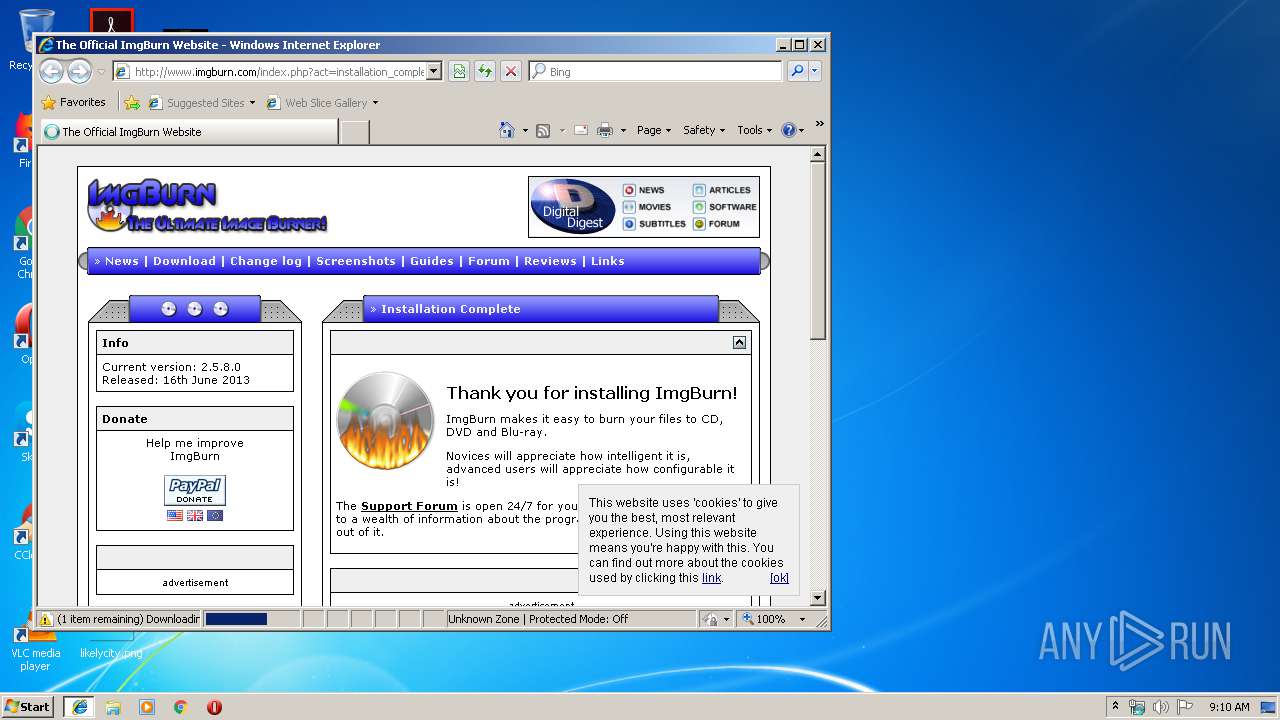Open the News nav link in ImgBurn menu
Screen dimensions: 1280x720
[x=122, y=261]
